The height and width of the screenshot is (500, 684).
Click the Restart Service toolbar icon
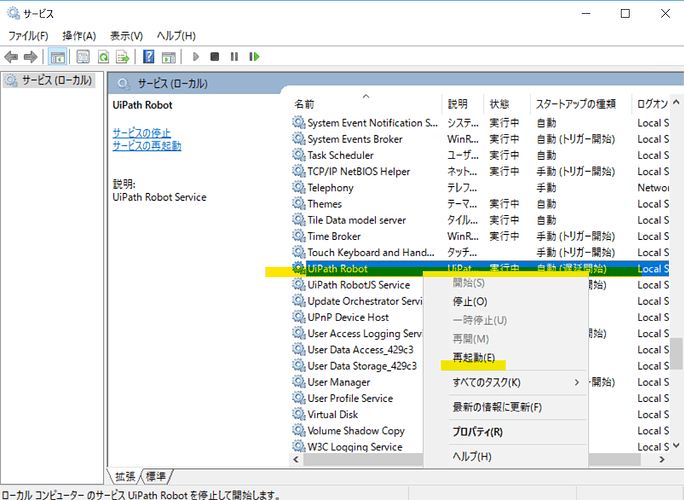click(254, 57)
